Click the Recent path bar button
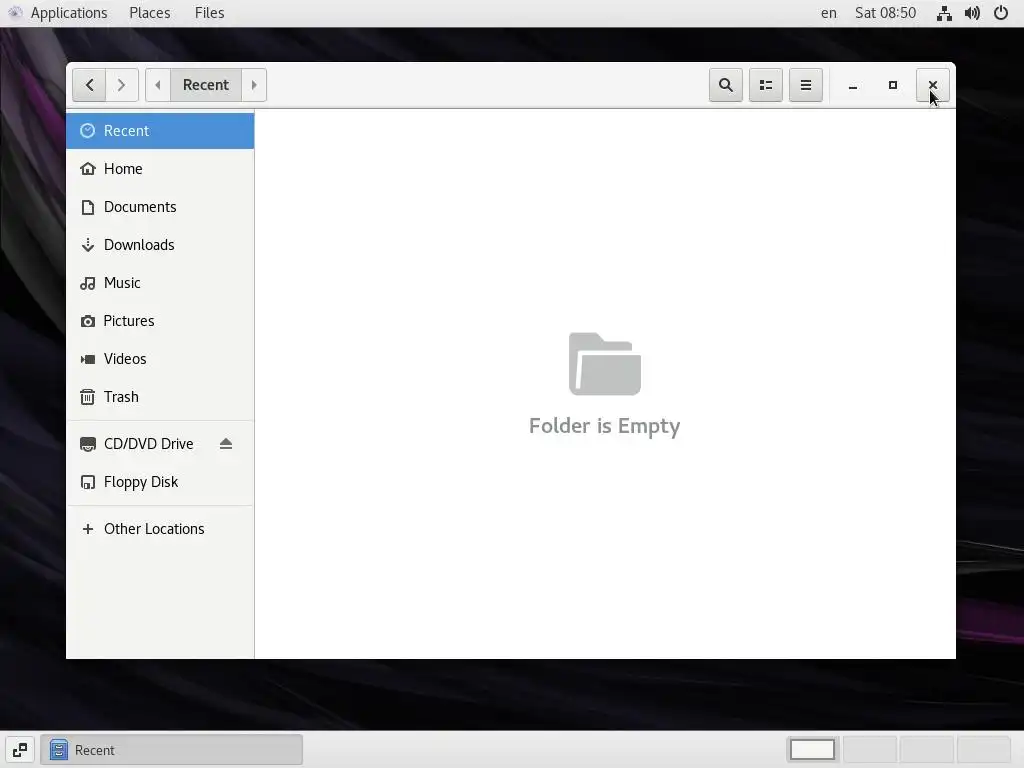Viewport: 1024px width, 768px height. pyautogui.click(x=206, y=85)
